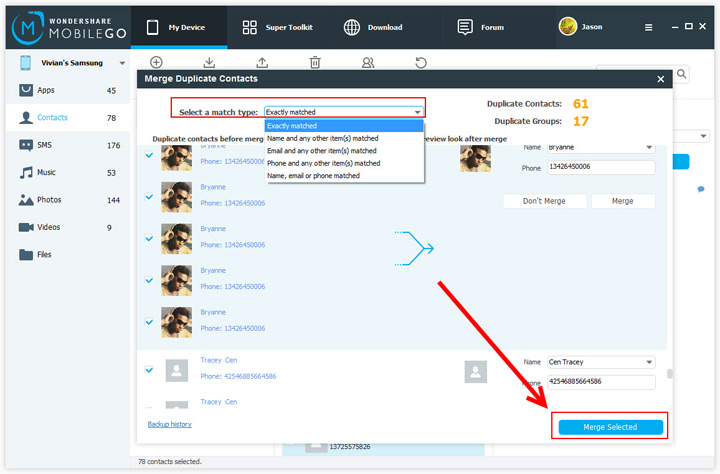This screenshot has height=474, width=720.
Task: Click the Phone field 13426450006 in preview
Action: tap(601, 167)
